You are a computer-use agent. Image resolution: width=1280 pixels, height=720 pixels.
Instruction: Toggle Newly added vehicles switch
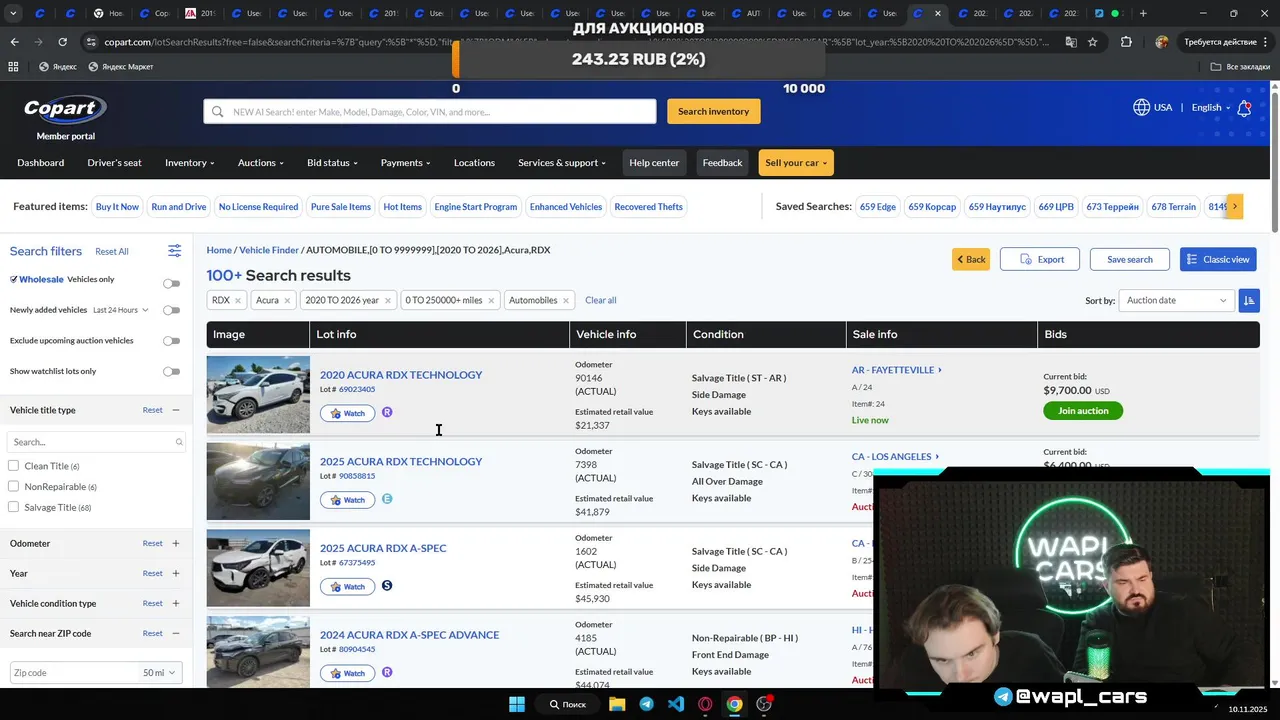tap(172, 310)
